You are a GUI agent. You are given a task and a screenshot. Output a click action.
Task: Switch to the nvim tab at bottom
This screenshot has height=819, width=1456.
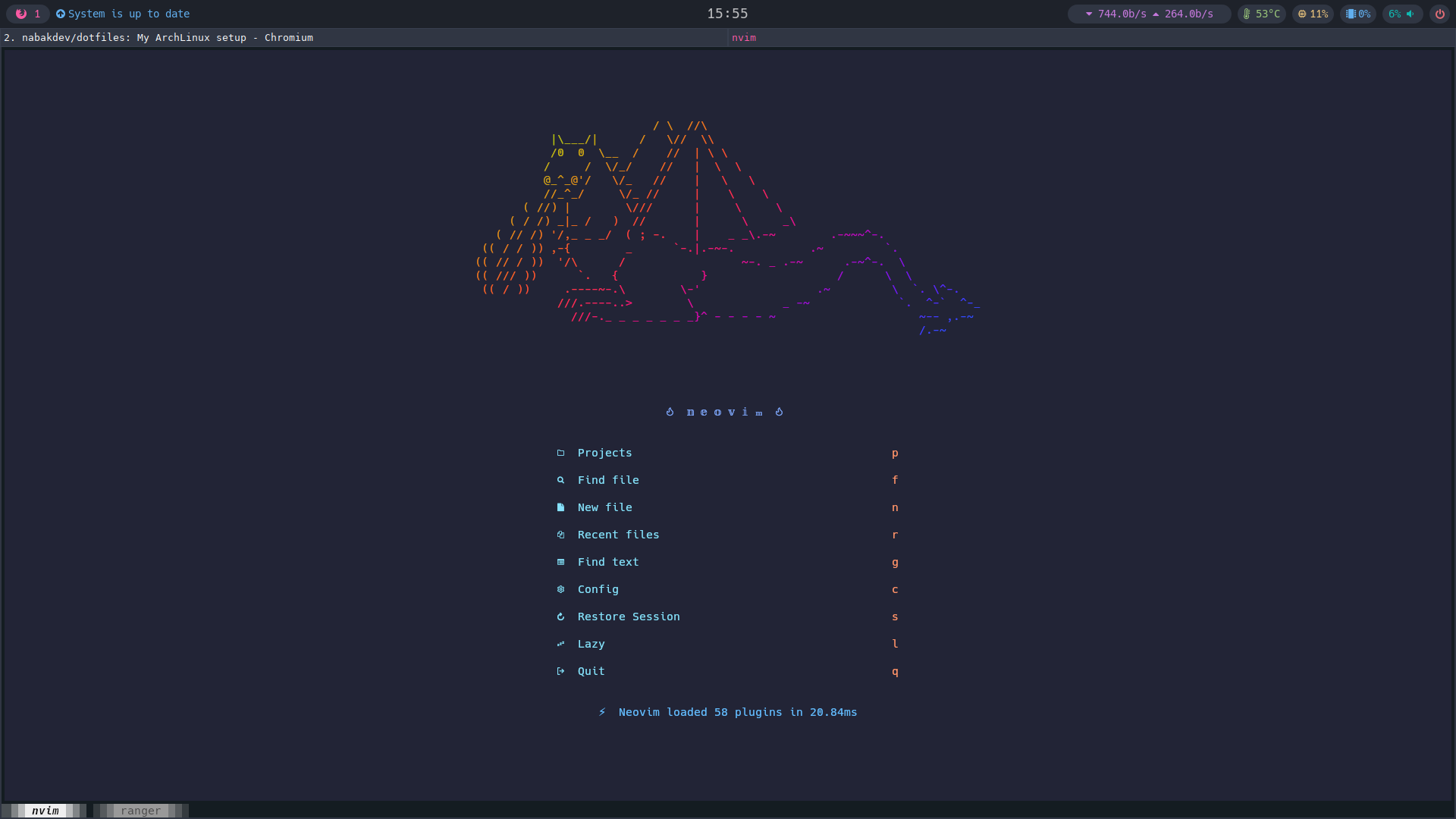(45, 811)
